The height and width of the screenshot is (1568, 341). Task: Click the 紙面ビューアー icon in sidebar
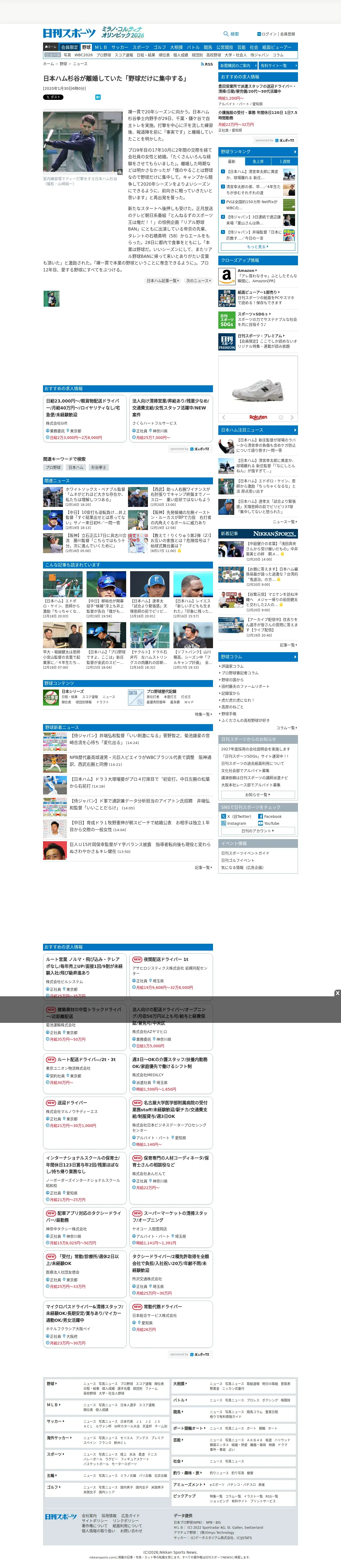click(x=227, y=298)
